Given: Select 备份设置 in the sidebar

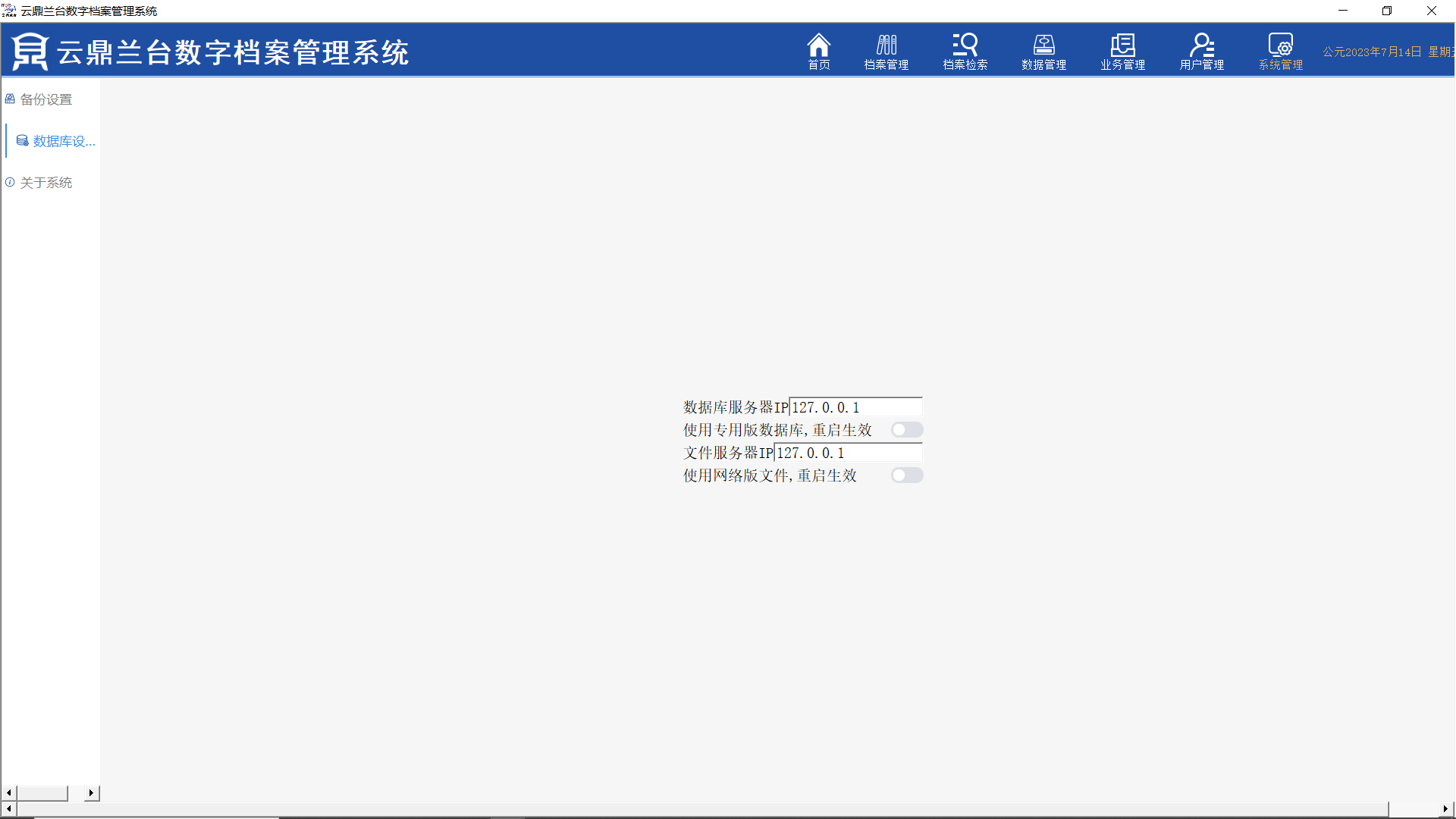Looking at the screenshot, I should click(45, 99).
